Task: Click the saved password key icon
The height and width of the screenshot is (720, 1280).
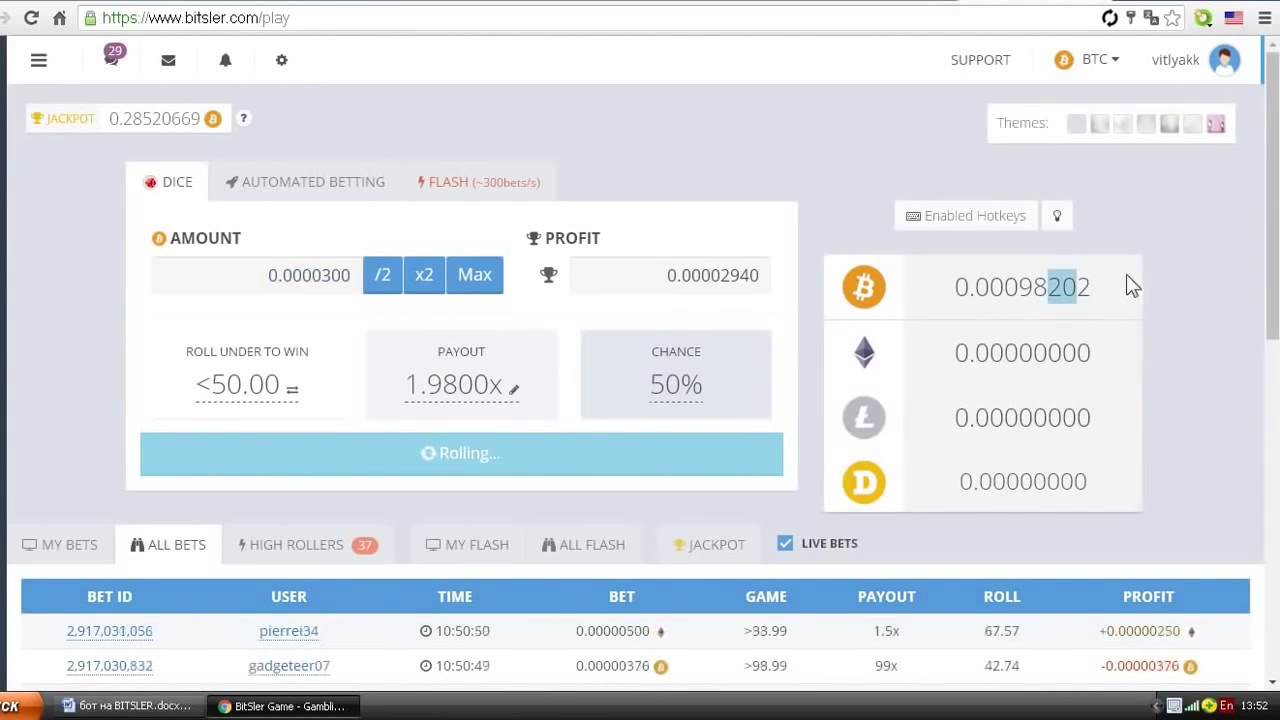Action: [x=1131, y=18]
